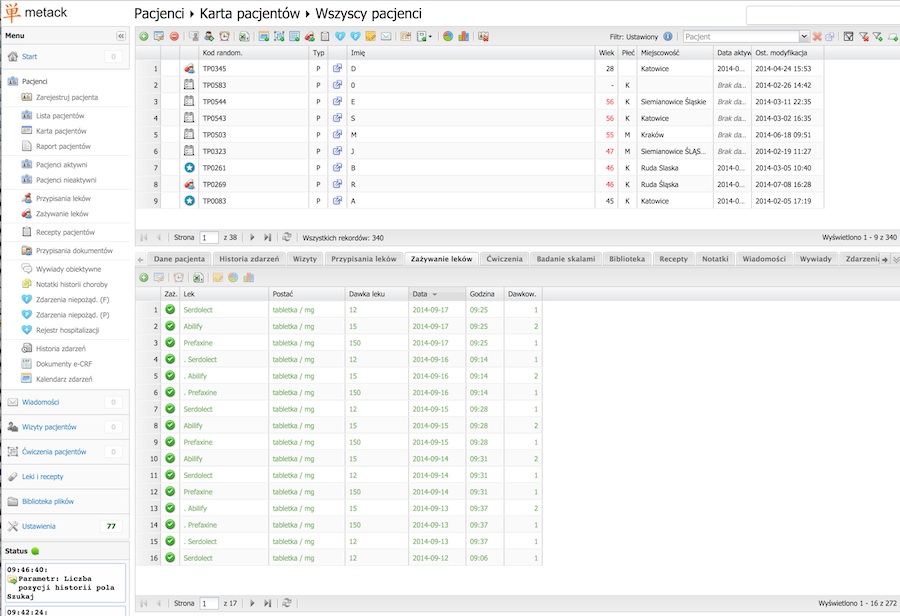Refresh the lower medication grid
The image size is (900, 616).
(x=287, y=603)
